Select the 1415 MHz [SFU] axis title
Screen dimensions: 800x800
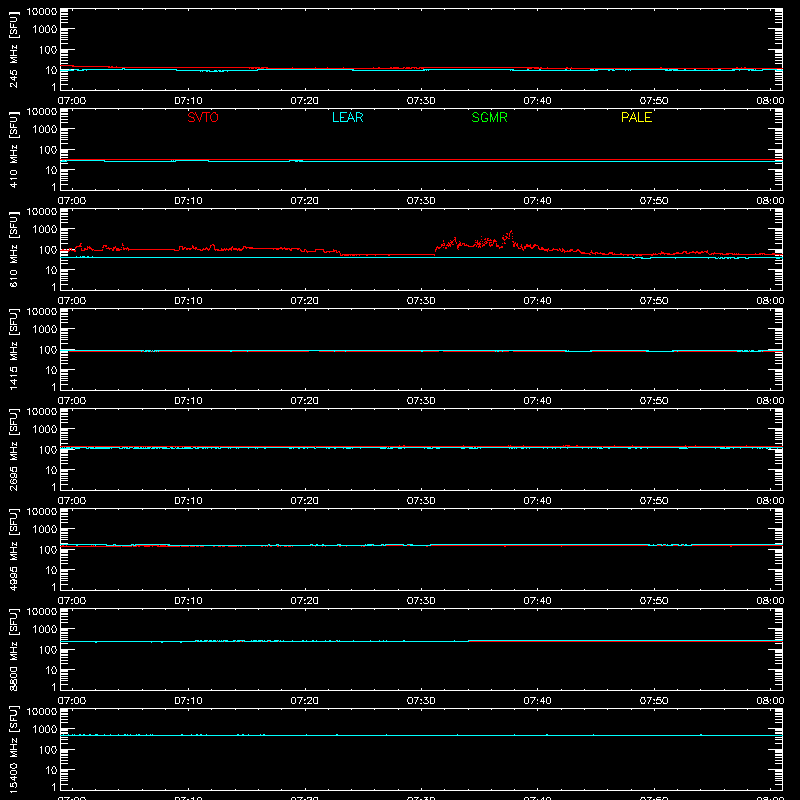point(13,350)
